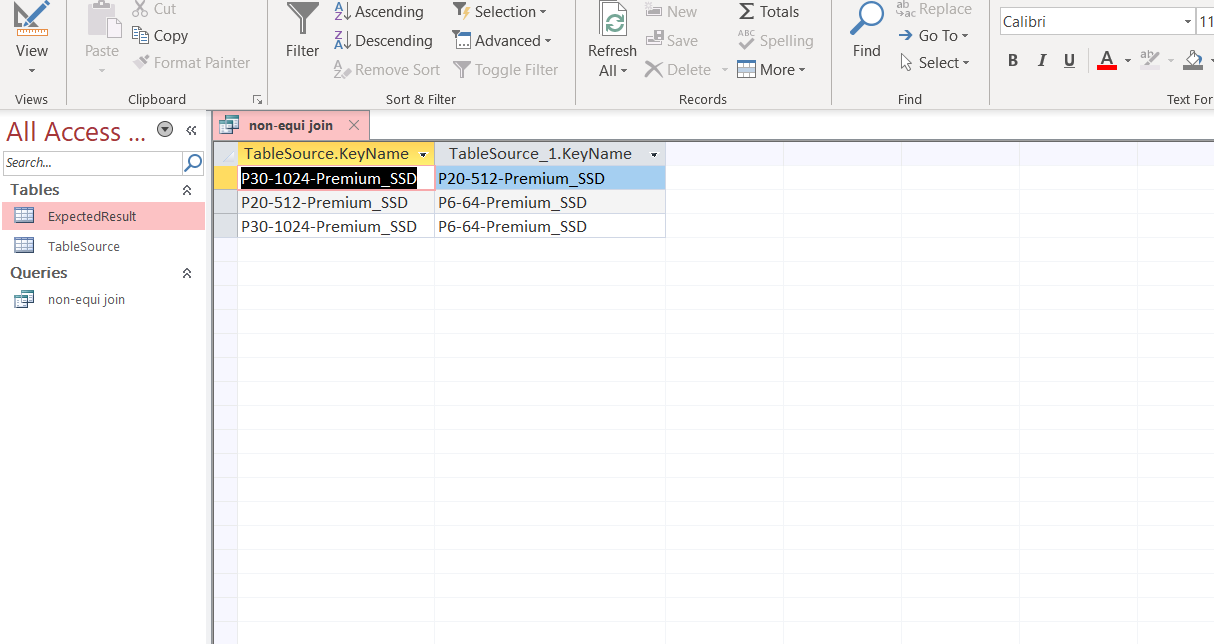Click Refresh All

point(612,40)
